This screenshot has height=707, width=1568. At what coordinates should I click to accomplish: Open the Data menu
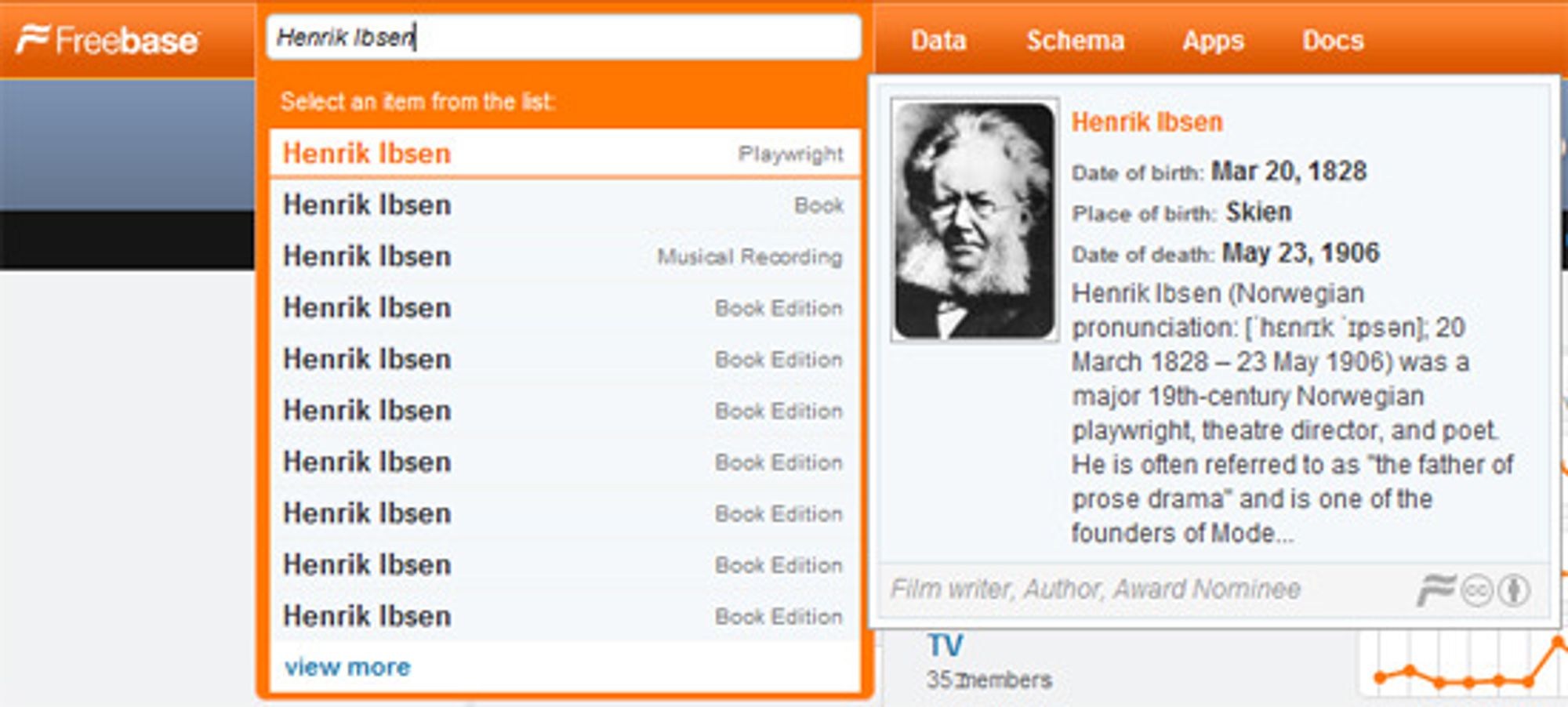(x=938, y=40)
